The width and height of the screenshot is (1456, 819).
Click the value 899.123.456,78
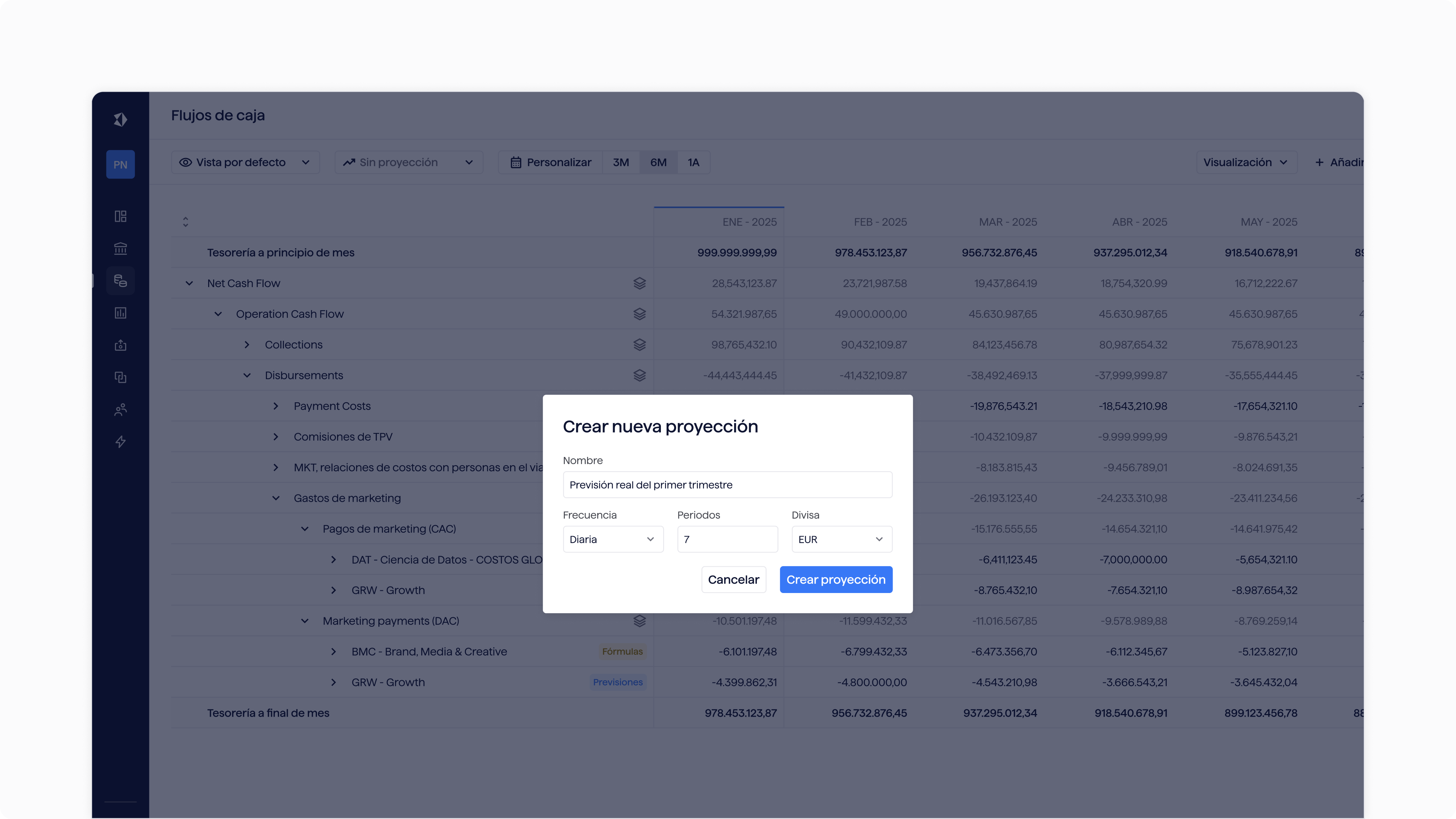pos(1261,713)
